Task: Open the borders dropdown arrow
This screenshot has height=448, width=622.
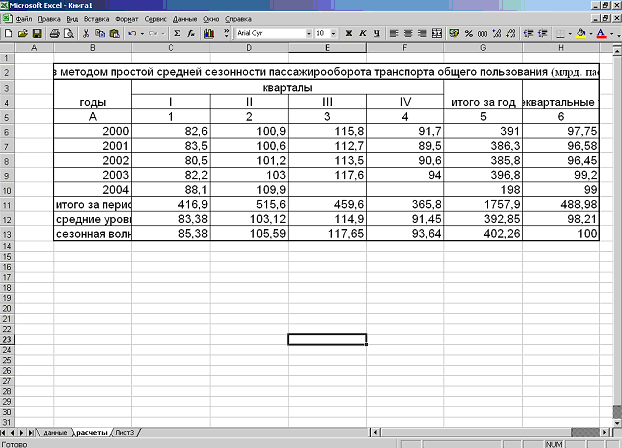Action: 570,33
